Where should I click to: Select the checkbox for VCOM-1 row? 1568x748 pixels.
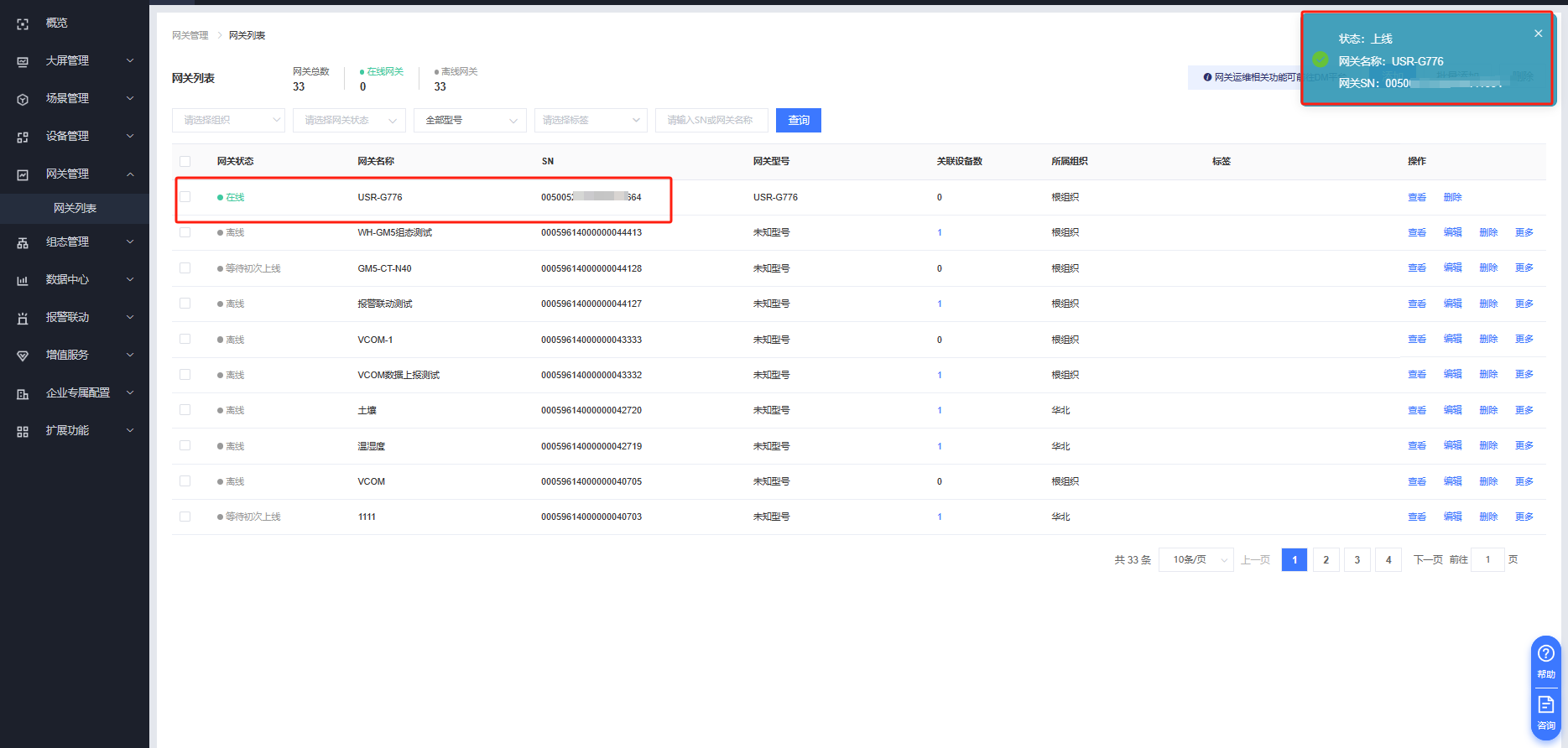coord(185,340)
